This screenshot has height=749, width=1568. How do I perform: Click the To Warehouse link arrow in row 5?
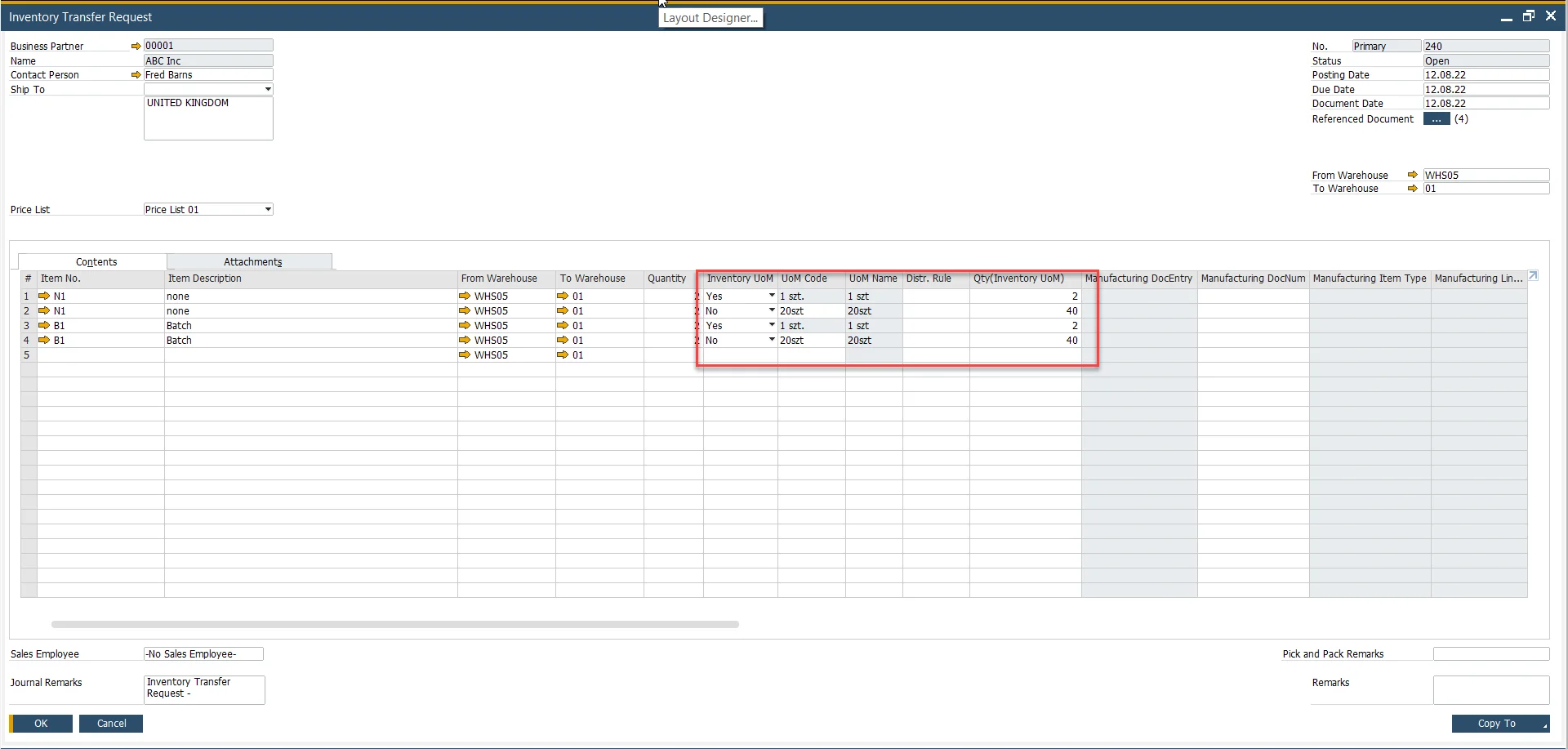[x=561, y=354]
